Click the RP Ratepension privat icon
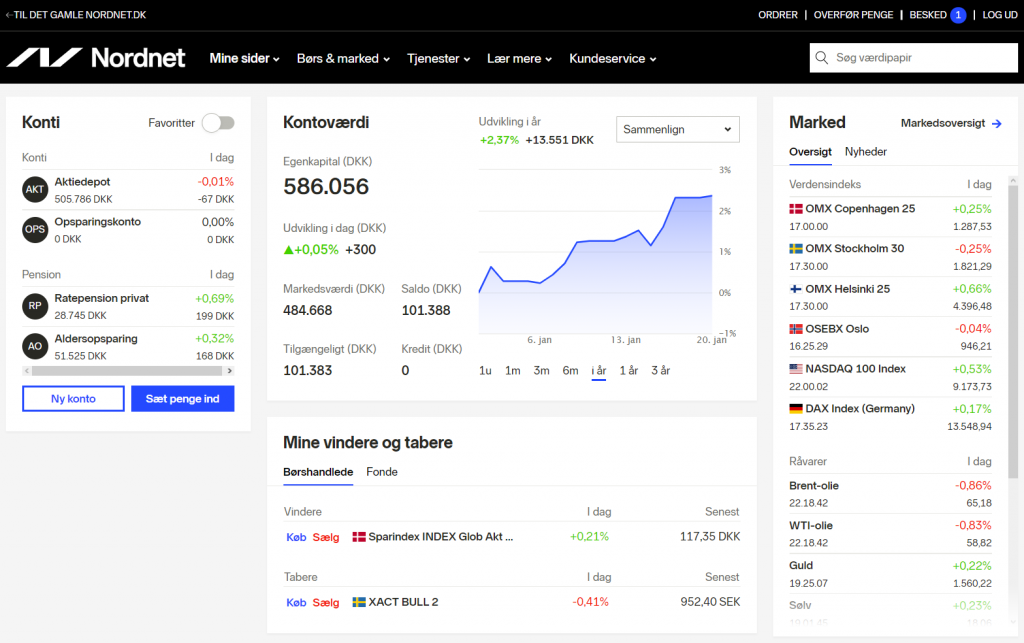This screenshot has height=643, width=1024. click(35, 306)
